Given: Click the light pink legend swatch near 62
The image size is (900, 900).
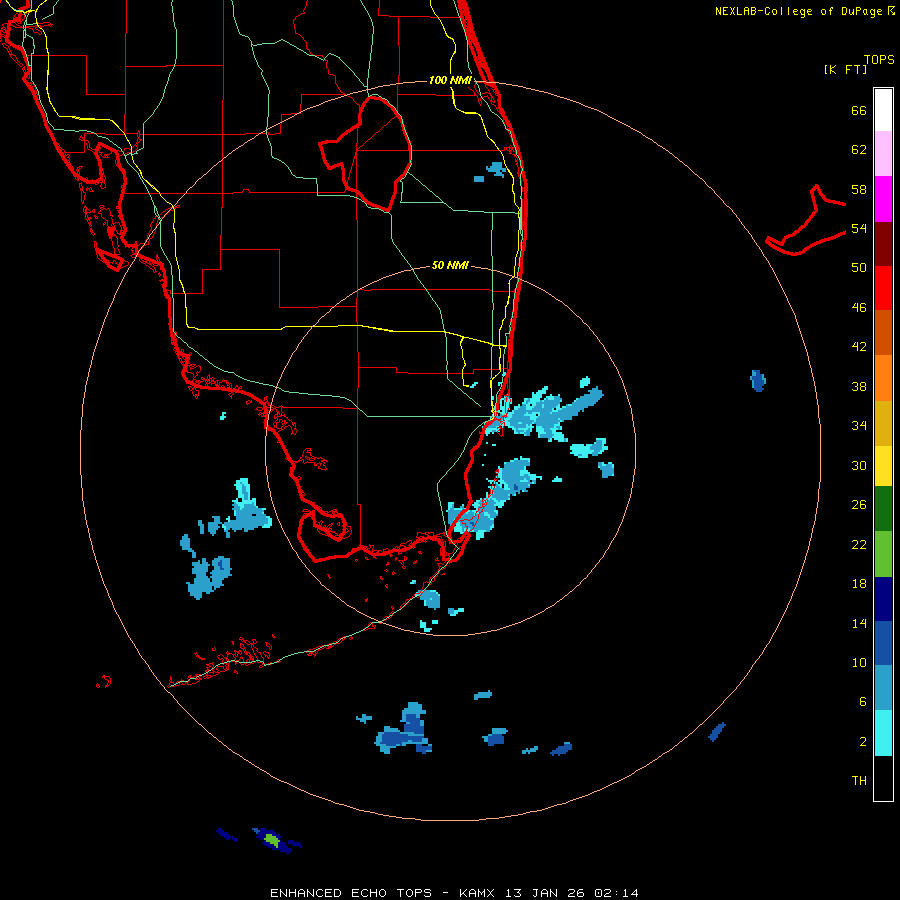Looking at the screenshot, I should 883,153.
